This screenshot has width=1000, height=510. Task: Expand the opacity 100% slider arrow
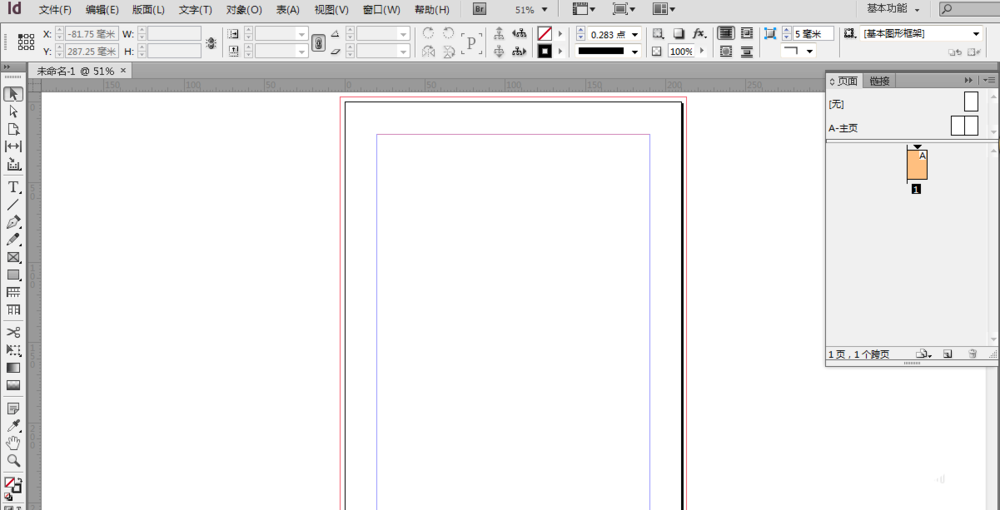702,51
